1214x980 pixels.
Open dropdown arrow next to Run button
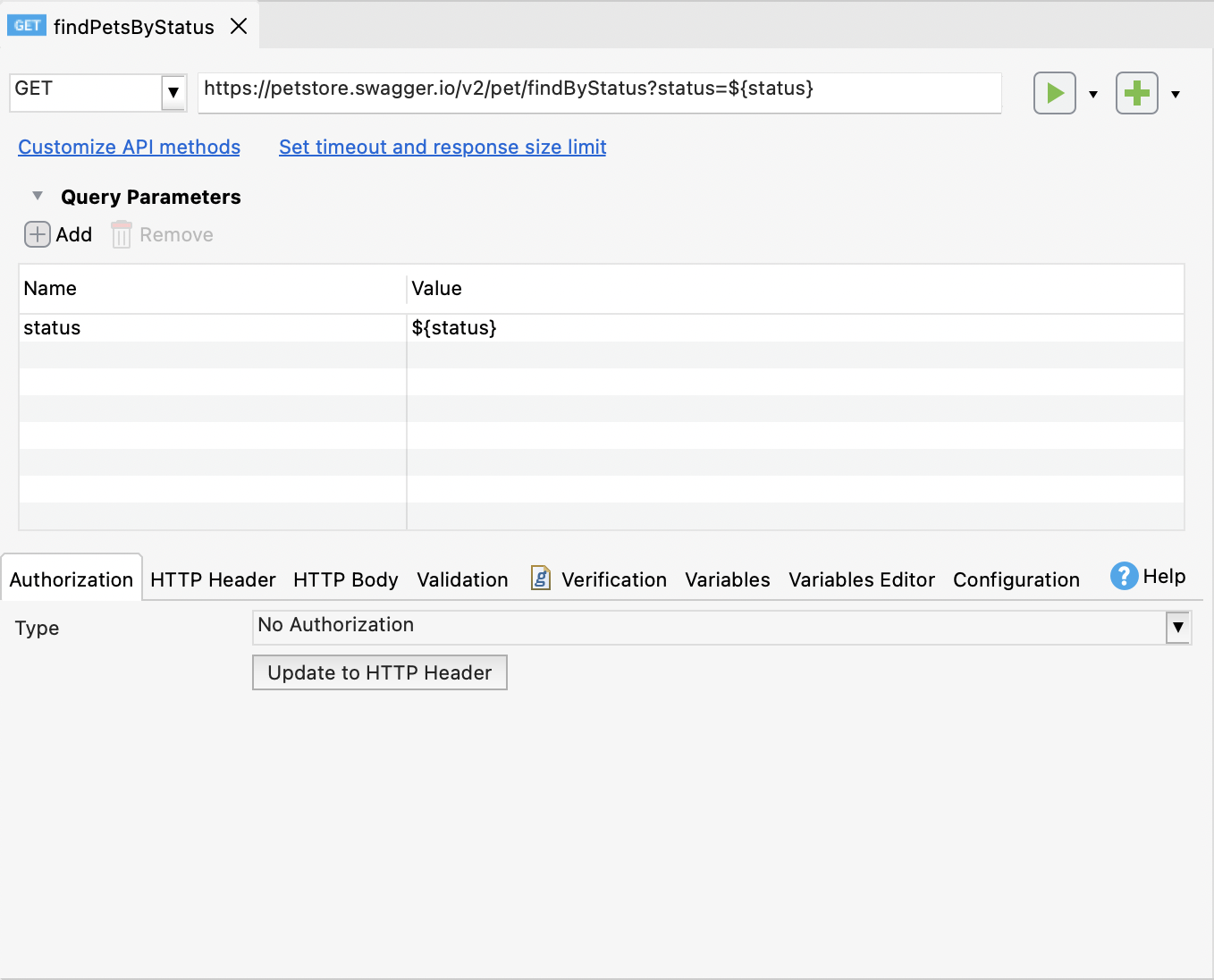pyautogui.click(x=1092, y=94)
